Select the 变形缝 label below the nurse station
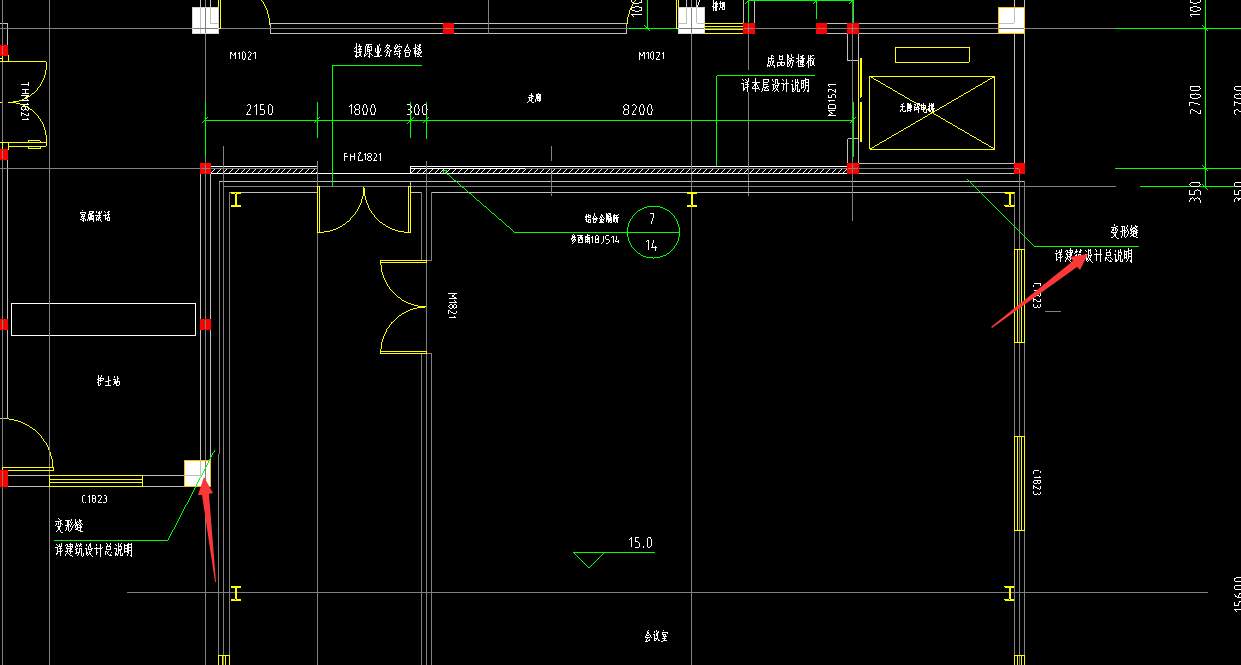The height and width of the screenshot is (665, 1241). (x=68, y=525)
